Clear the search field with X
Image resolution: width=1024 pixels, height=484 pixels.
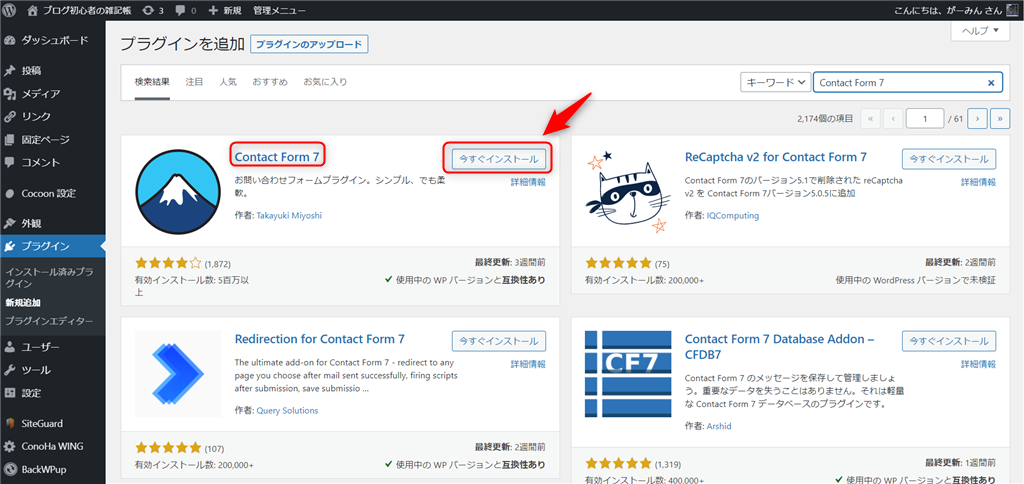991,83
